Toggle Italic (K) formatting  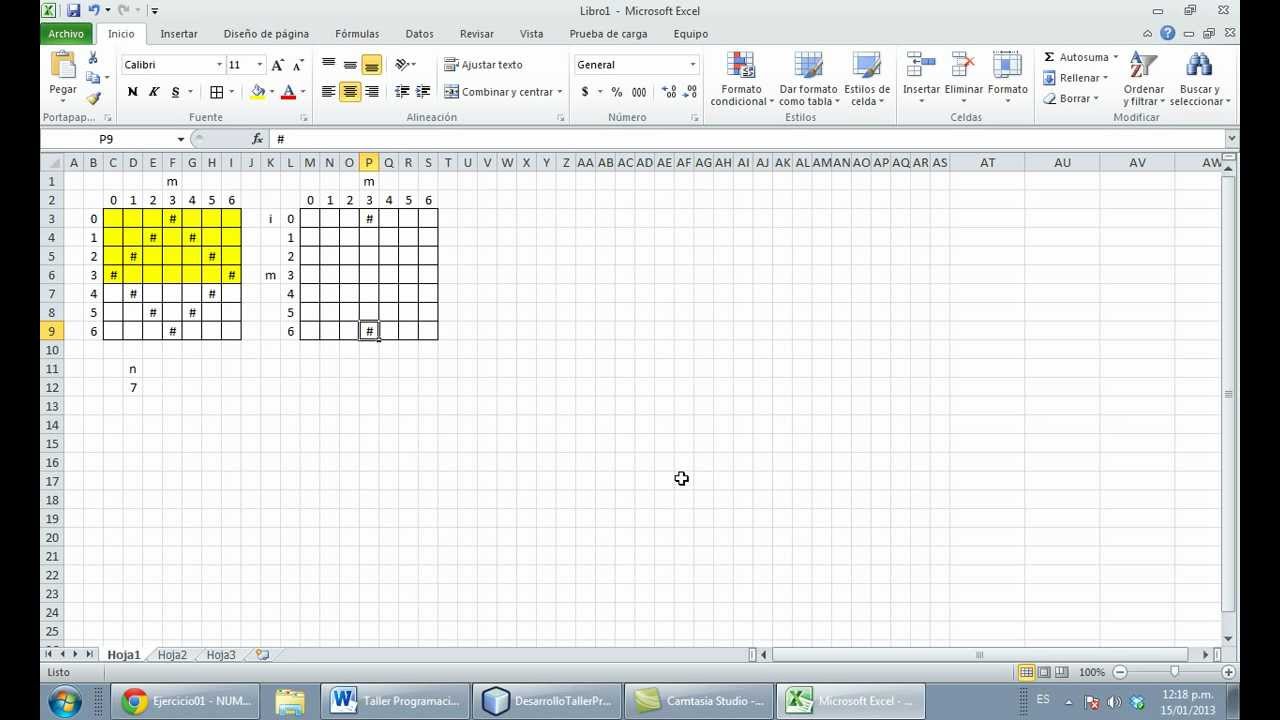[154, 92]
